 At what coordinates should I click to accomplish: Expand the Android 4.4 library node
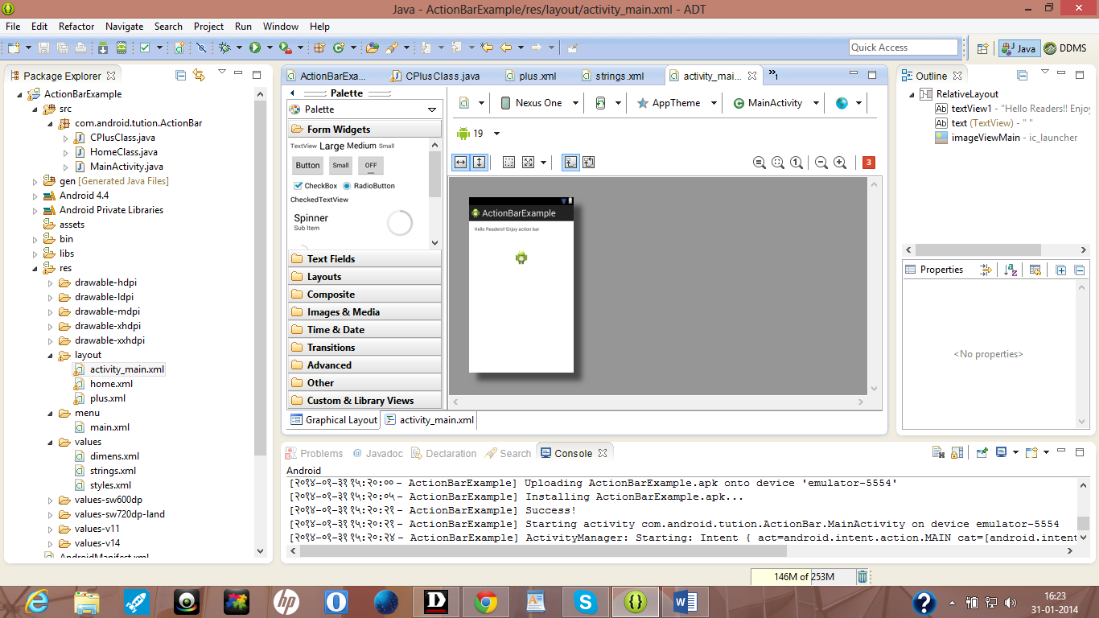[35, 196]
